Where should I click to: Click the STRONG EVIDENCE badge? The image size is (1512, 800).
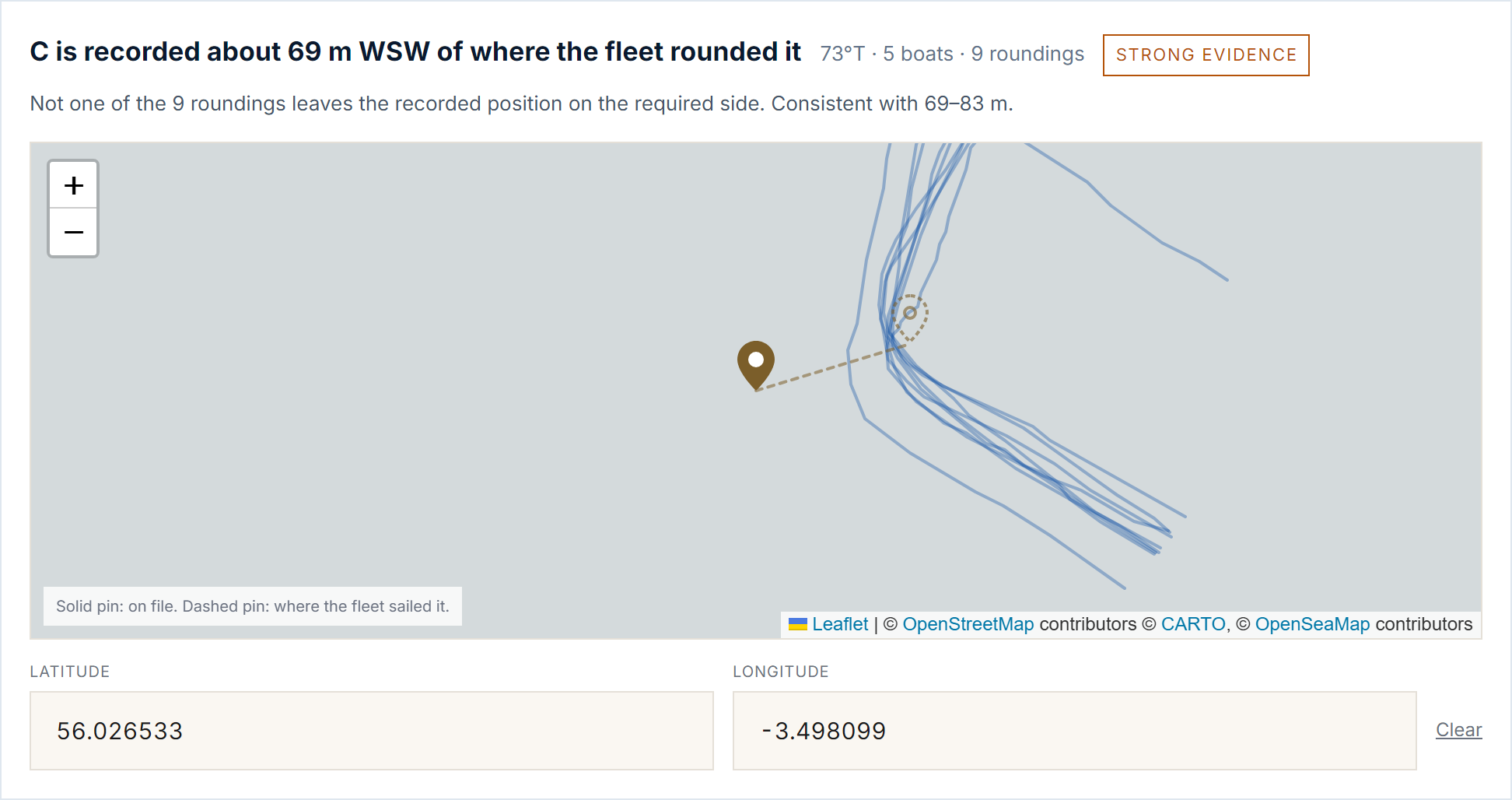click(1206, 55)
